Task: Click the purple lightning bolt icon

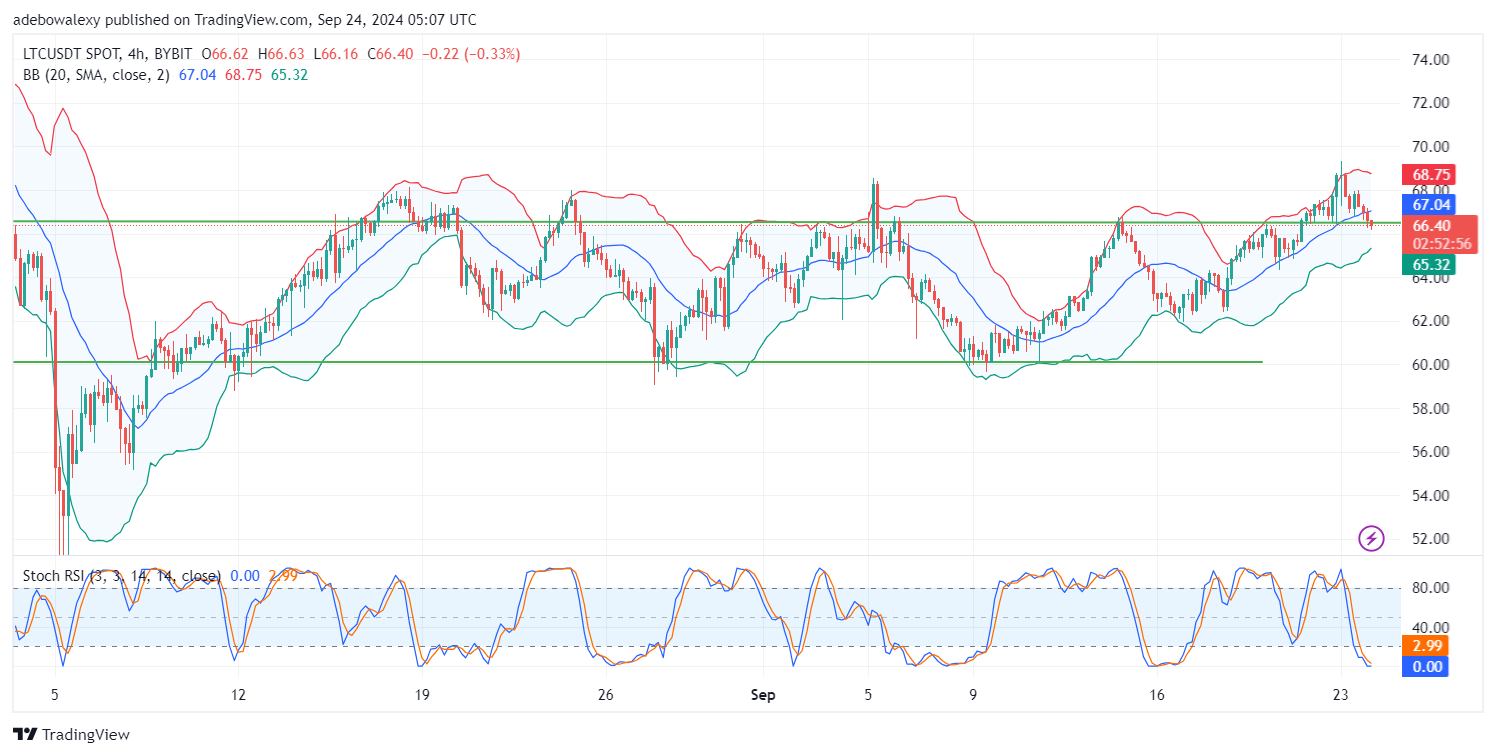Action: 1371,539
